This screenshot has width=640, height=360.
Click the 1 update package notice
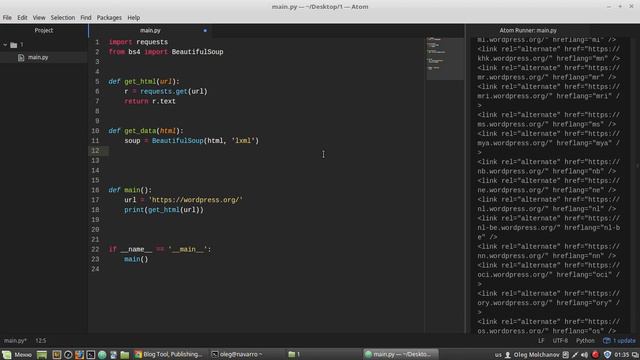click(620, 340)
